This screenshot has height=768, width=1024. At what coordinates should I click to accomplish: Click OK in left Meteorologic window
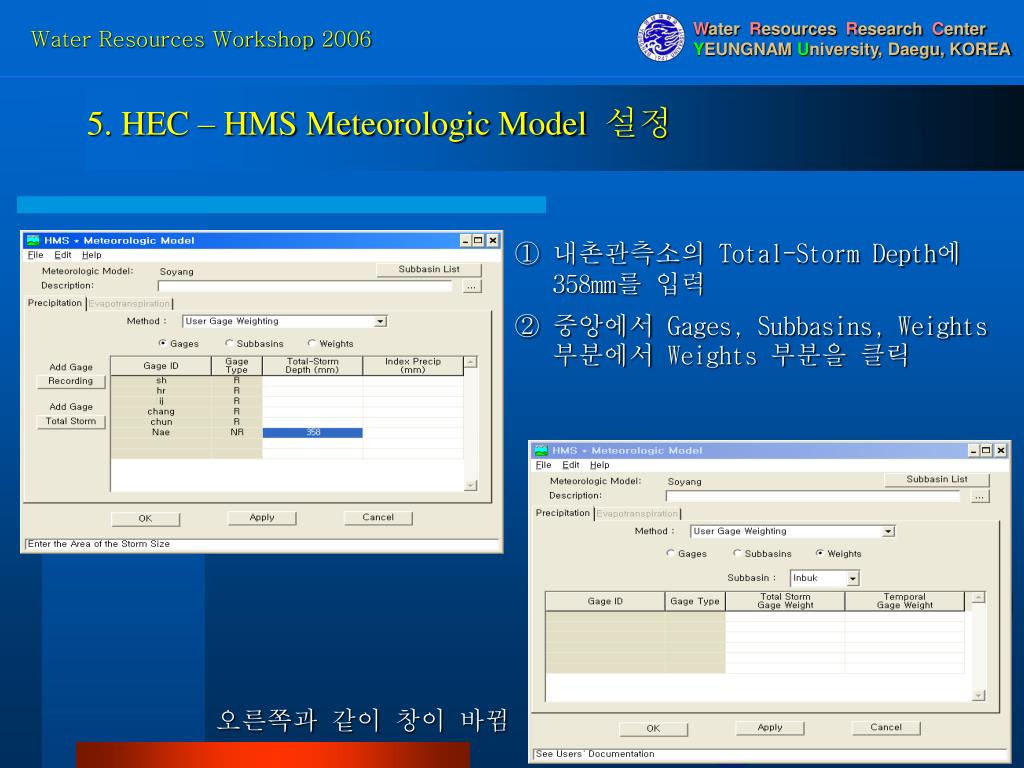[145, 518]
